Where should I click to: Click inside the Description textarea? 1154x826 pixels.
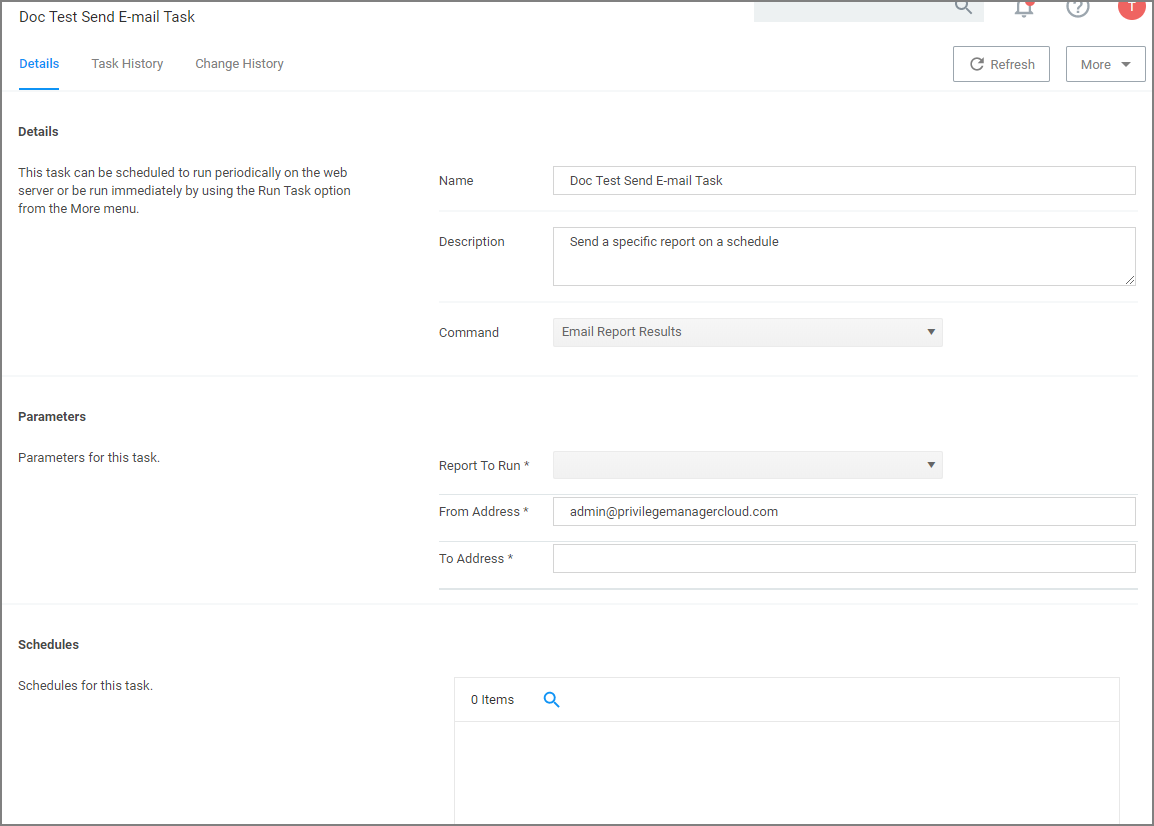tap(844, 256)
